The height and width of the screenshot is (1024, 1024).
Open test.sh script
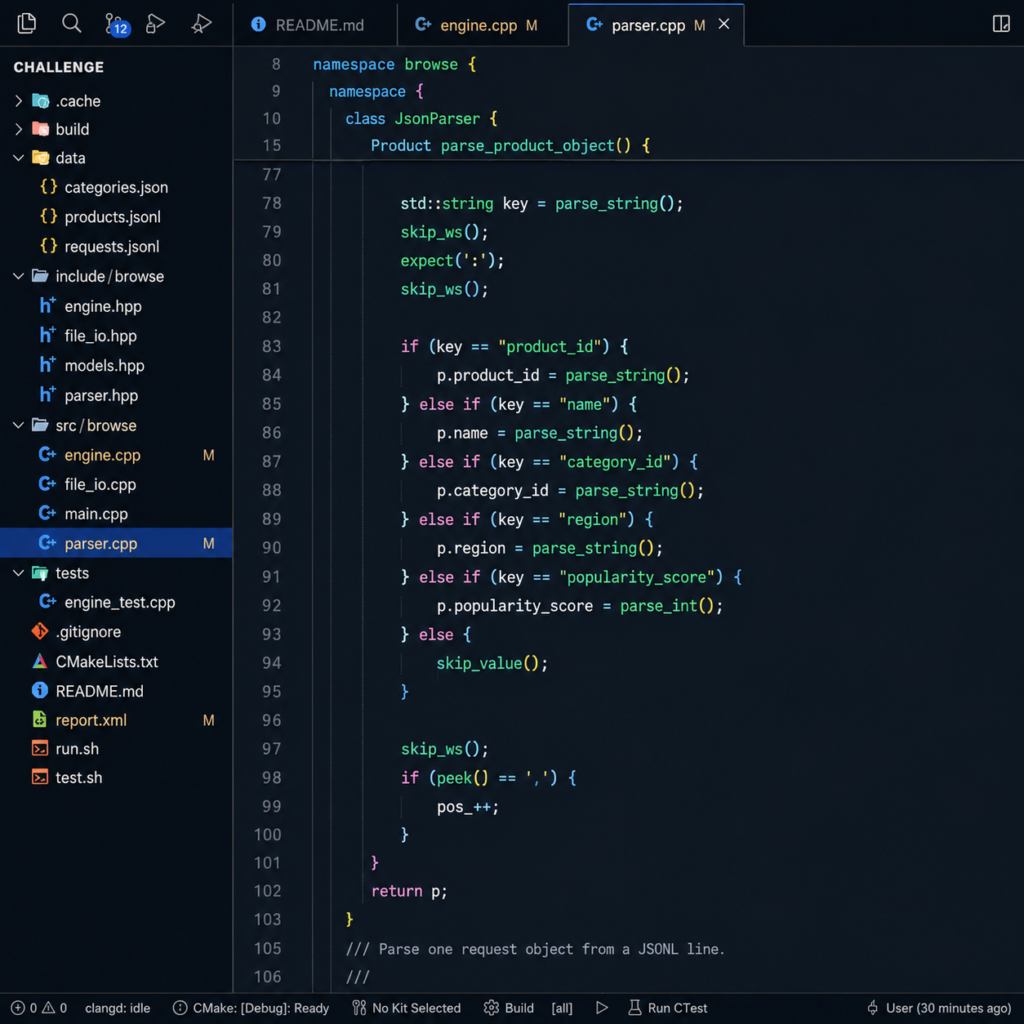point(116,777)
